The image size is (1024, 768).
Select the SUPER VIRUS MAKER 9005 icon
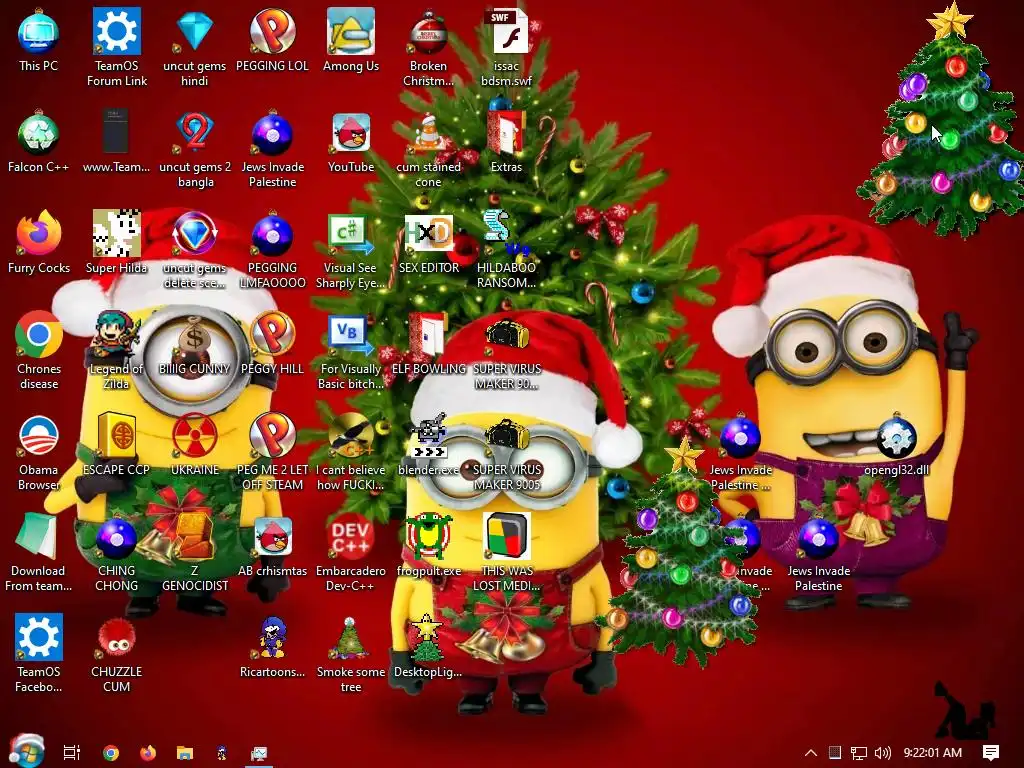(506, 436)
